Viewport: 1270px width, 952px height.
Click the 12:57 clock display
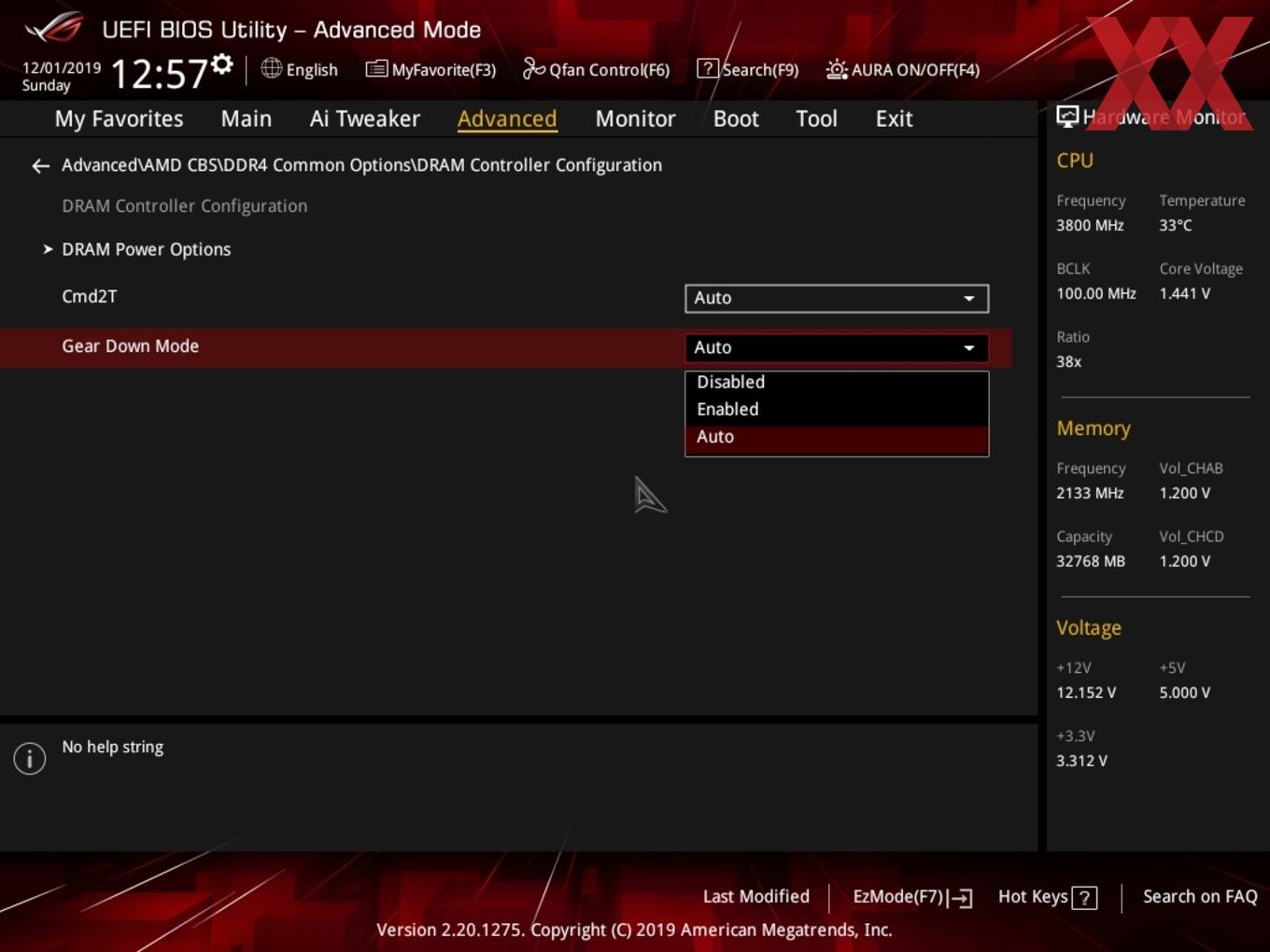coord(159,74)
